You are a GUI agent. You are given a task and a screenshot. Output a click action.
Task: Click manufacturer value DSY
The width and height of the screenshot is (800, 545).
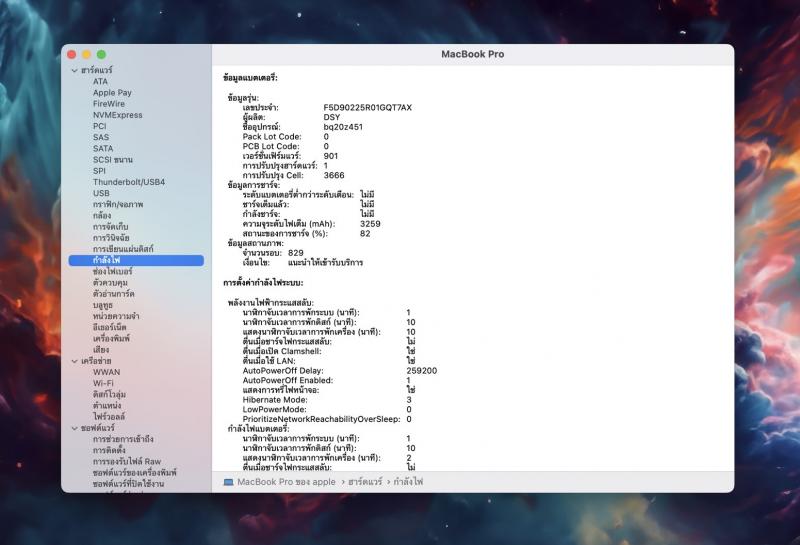[332, 117]
